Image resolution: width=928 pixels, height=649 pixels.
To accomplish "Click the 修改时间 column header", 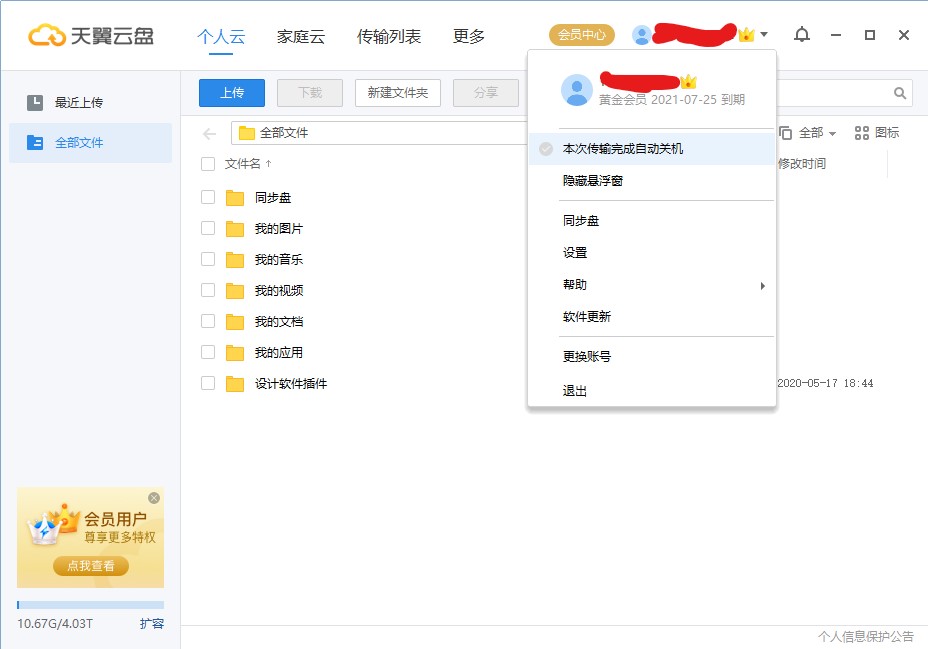I will pyautogui.click(x=801, y=164).
